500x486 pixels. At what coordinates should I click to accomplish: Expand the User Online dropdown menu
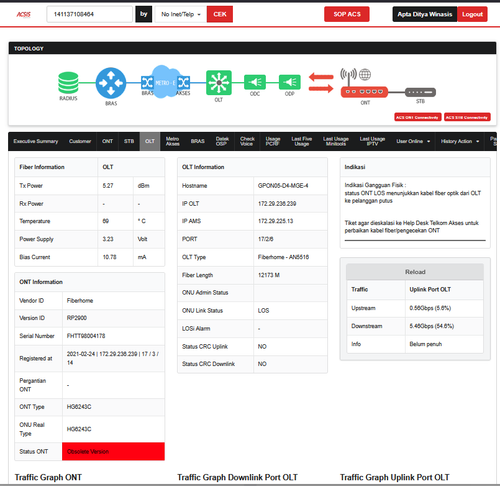tap(413, 141)
